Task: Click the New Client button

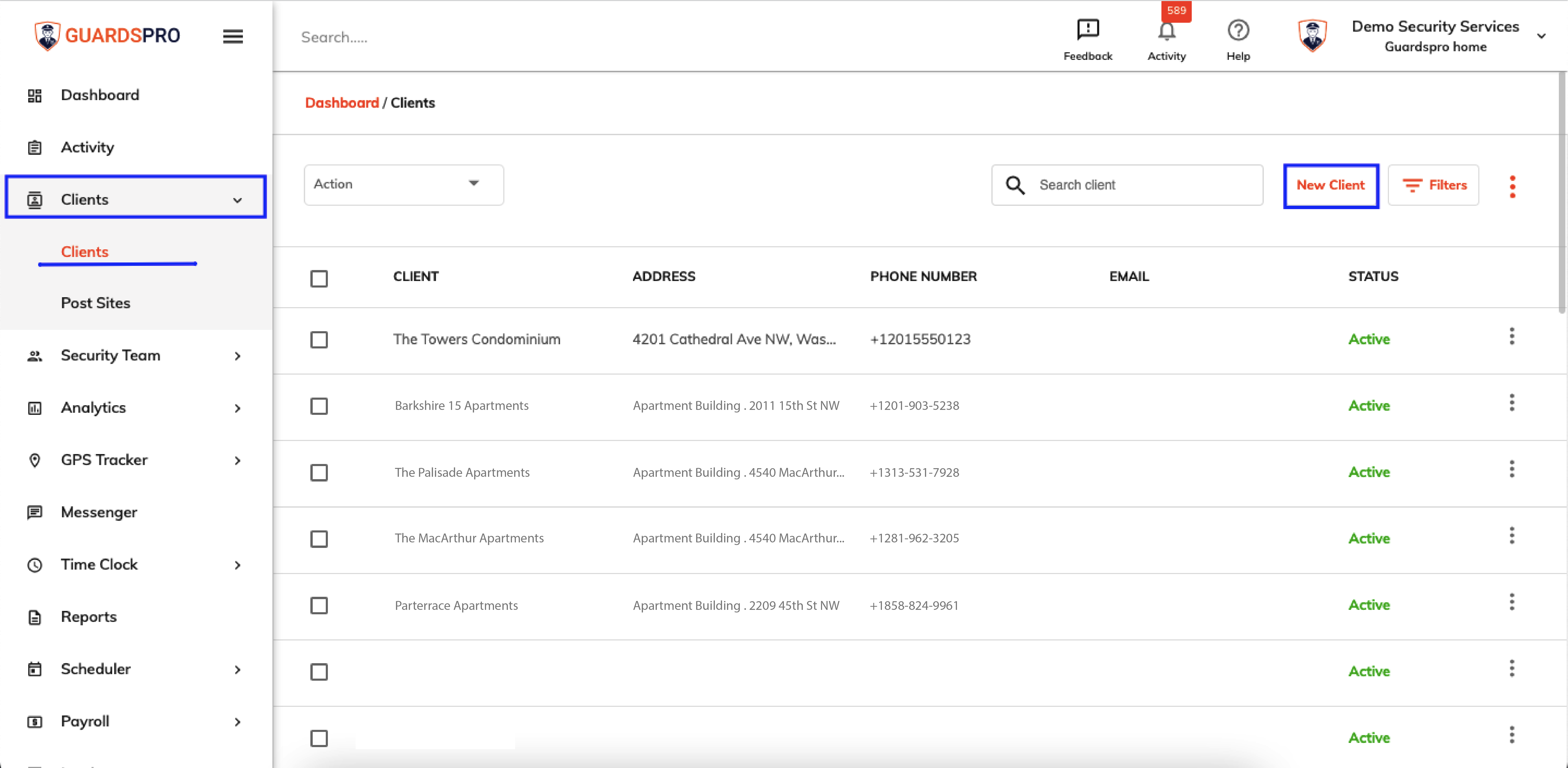Action: click(x=1331, y=186)
